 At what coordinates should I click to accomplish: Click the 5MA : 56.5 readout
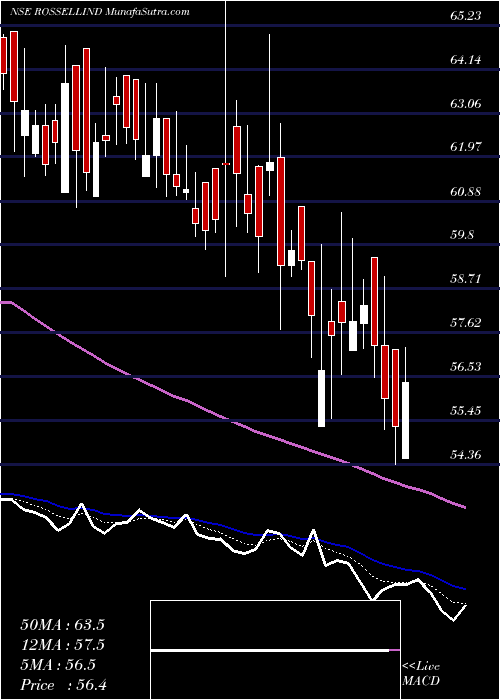pyautogui.click(x=57, y=665)
